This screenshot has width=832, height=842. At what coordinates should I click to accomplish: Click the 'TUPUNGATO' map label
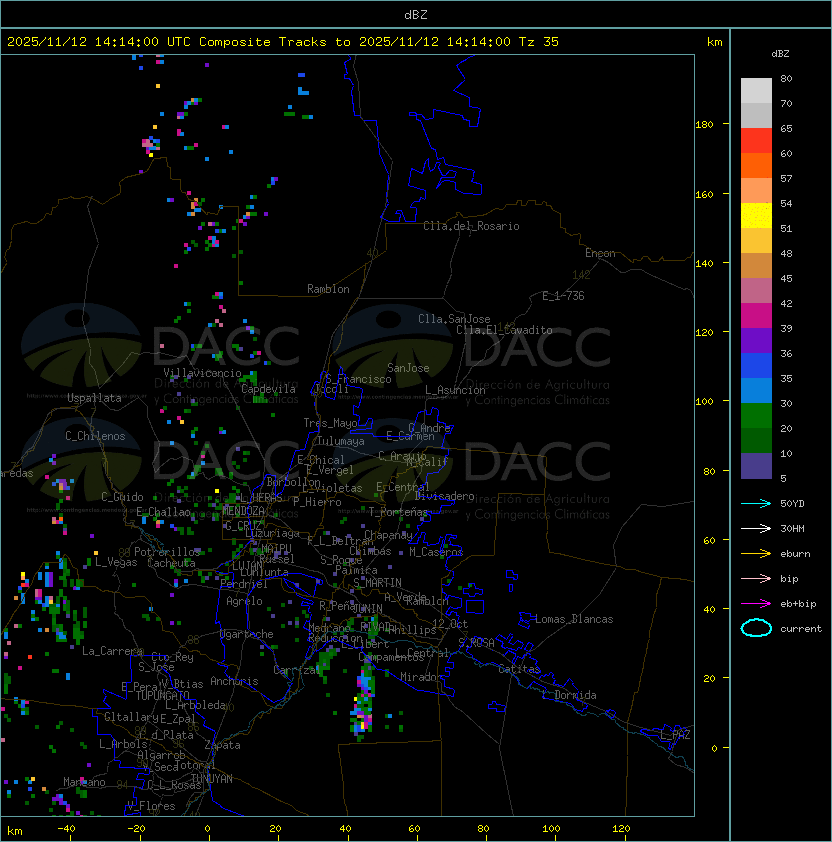tap(162, 695)
